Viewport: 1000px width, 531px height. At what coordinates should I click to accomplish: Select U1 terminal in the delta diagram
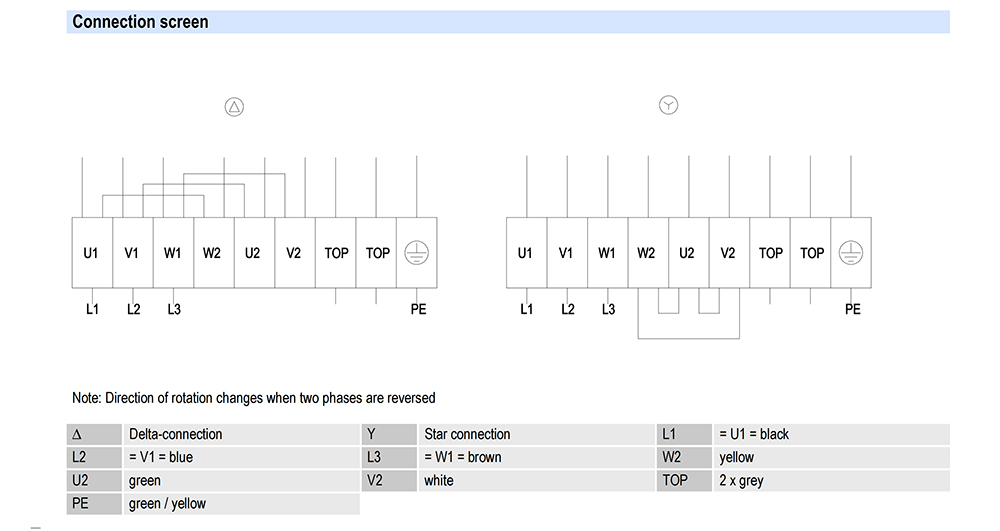pyautogui.click(x=91, y=253)
